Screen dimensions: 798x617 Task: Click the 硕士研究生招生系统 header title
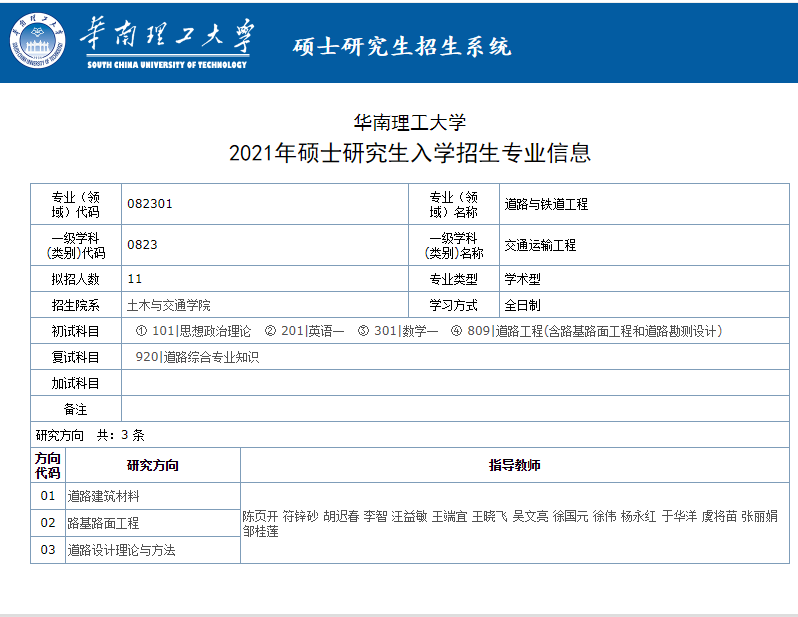(x=402, y=46)
